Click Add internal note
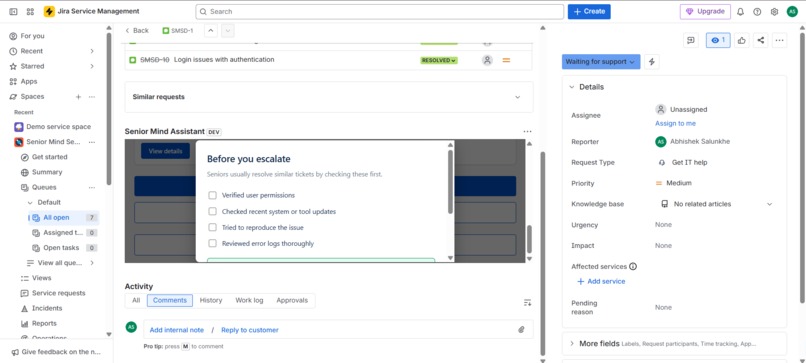 176,330
